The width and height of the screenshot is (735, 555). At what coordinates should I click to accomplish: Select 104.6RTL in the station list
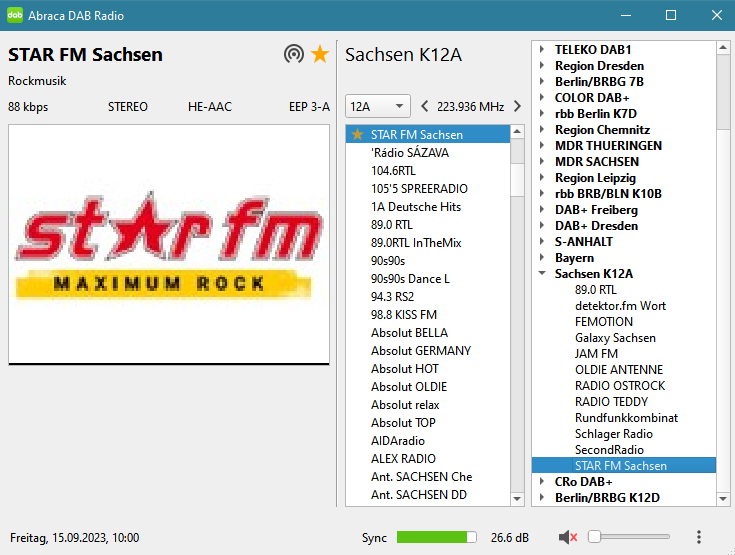pyautogui.click(x=393, y=171)
